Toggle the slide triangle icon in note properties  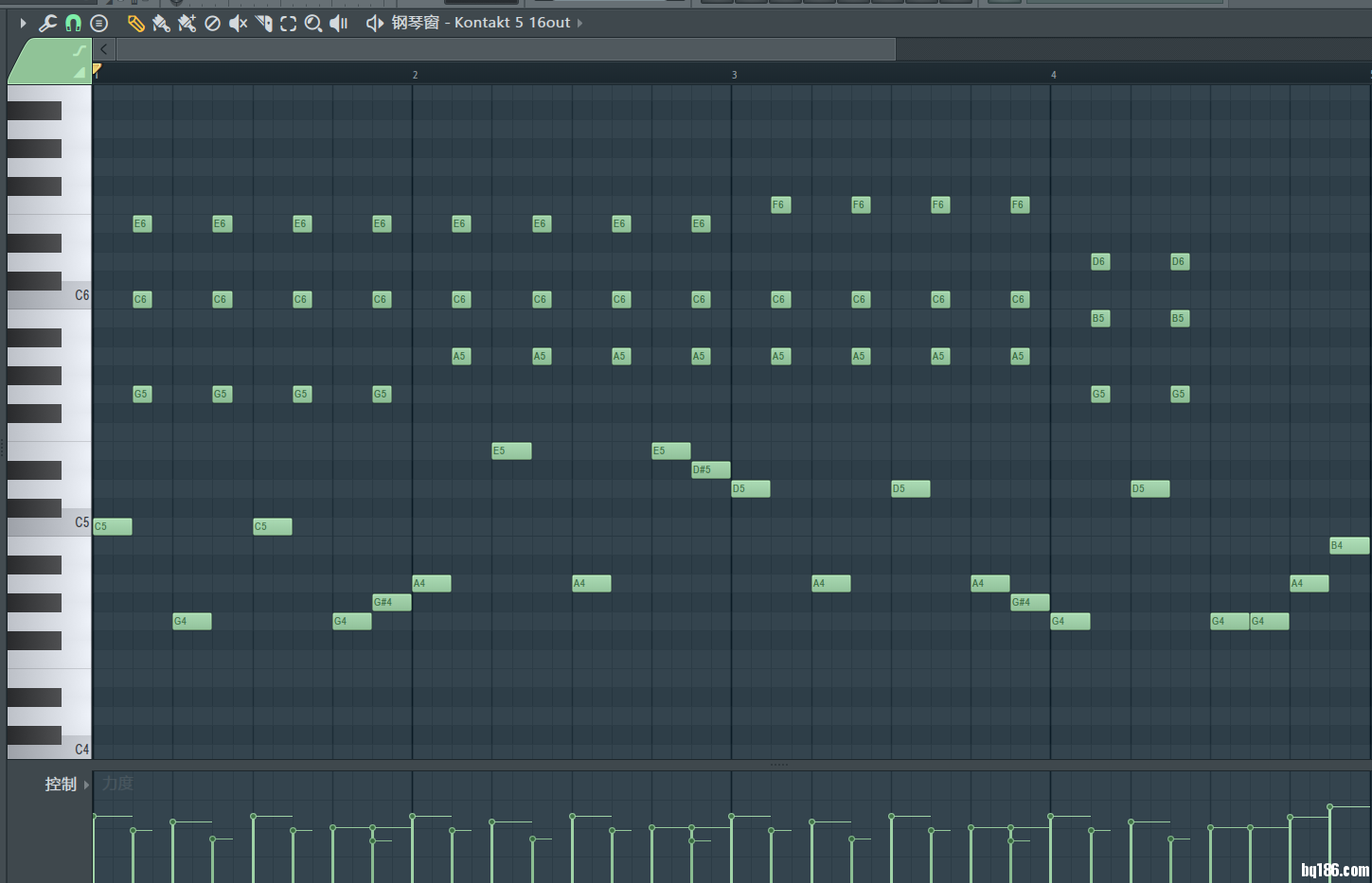[80, 72]
